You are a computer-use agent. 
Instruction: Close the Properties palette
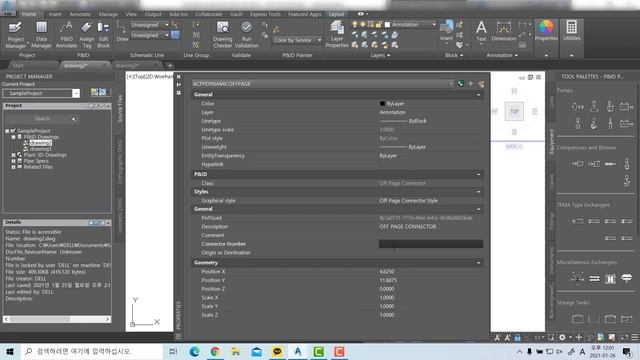178,76
